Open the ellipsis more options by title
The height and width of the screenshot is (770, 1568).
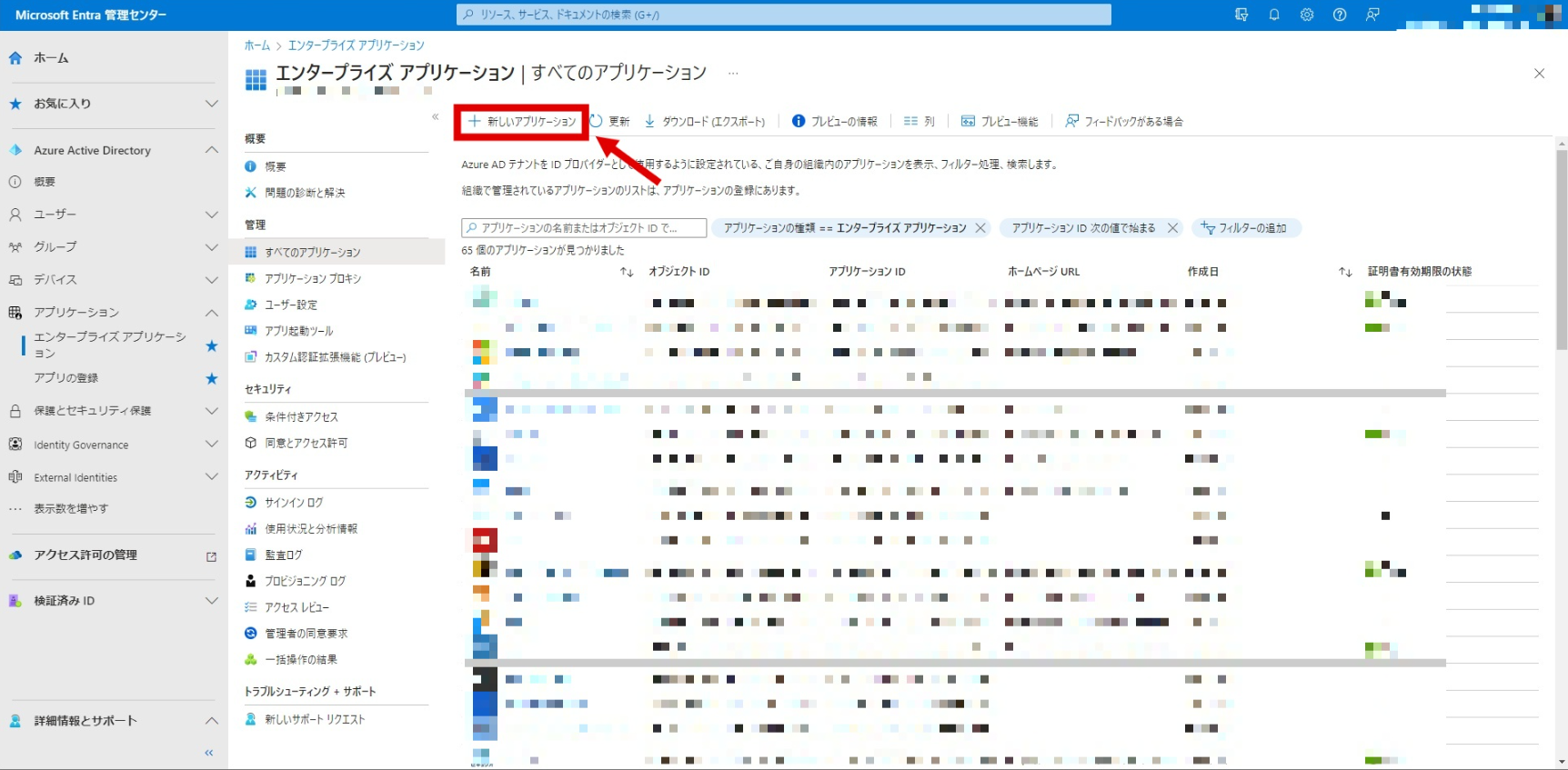click(733, 73)
